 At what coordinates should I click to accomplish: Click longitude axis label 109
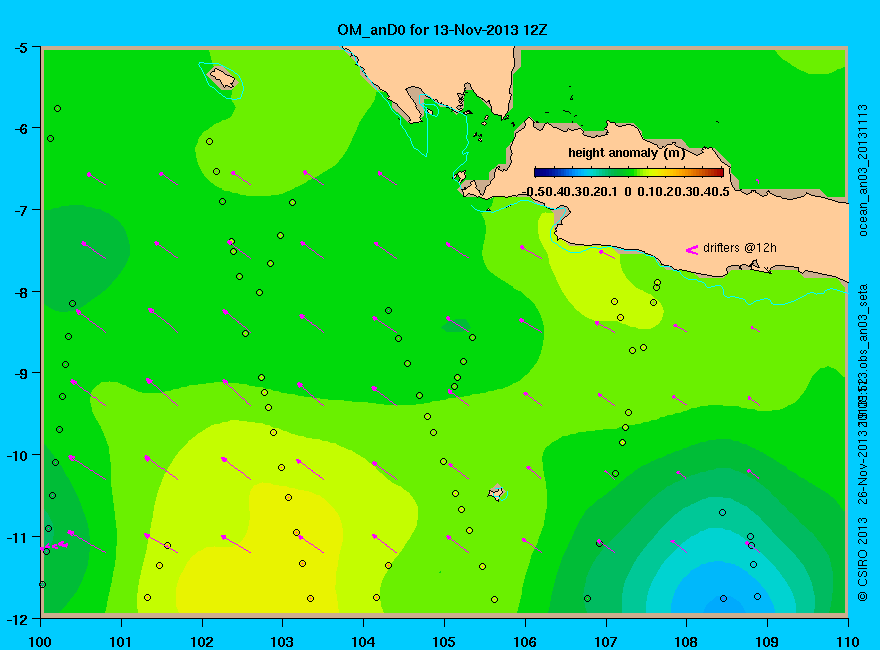coord(767,642)
